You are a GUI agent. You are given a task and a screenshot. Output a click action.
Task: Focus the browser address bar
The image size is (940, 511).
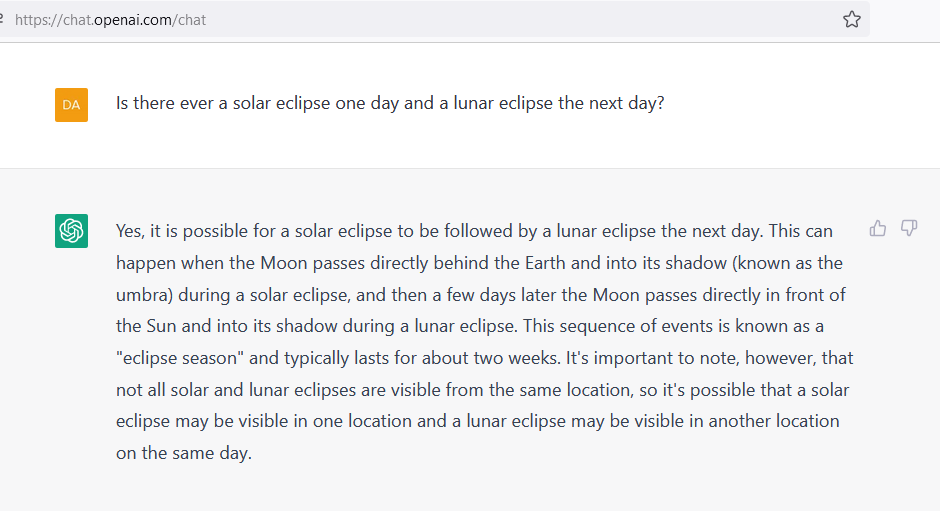click(500, 19)
